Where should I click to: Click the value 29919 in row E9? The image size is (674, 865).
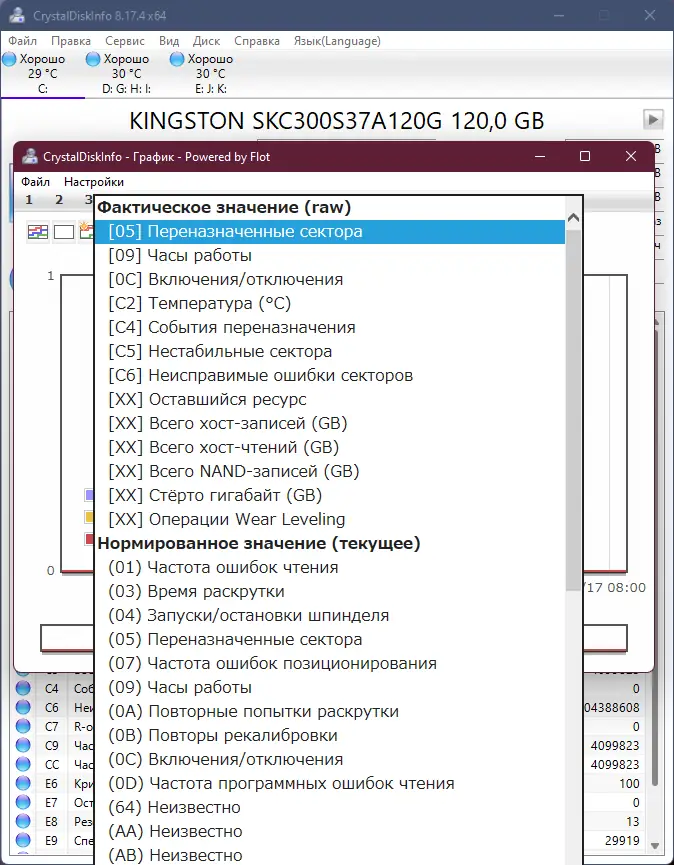[622, 841]
